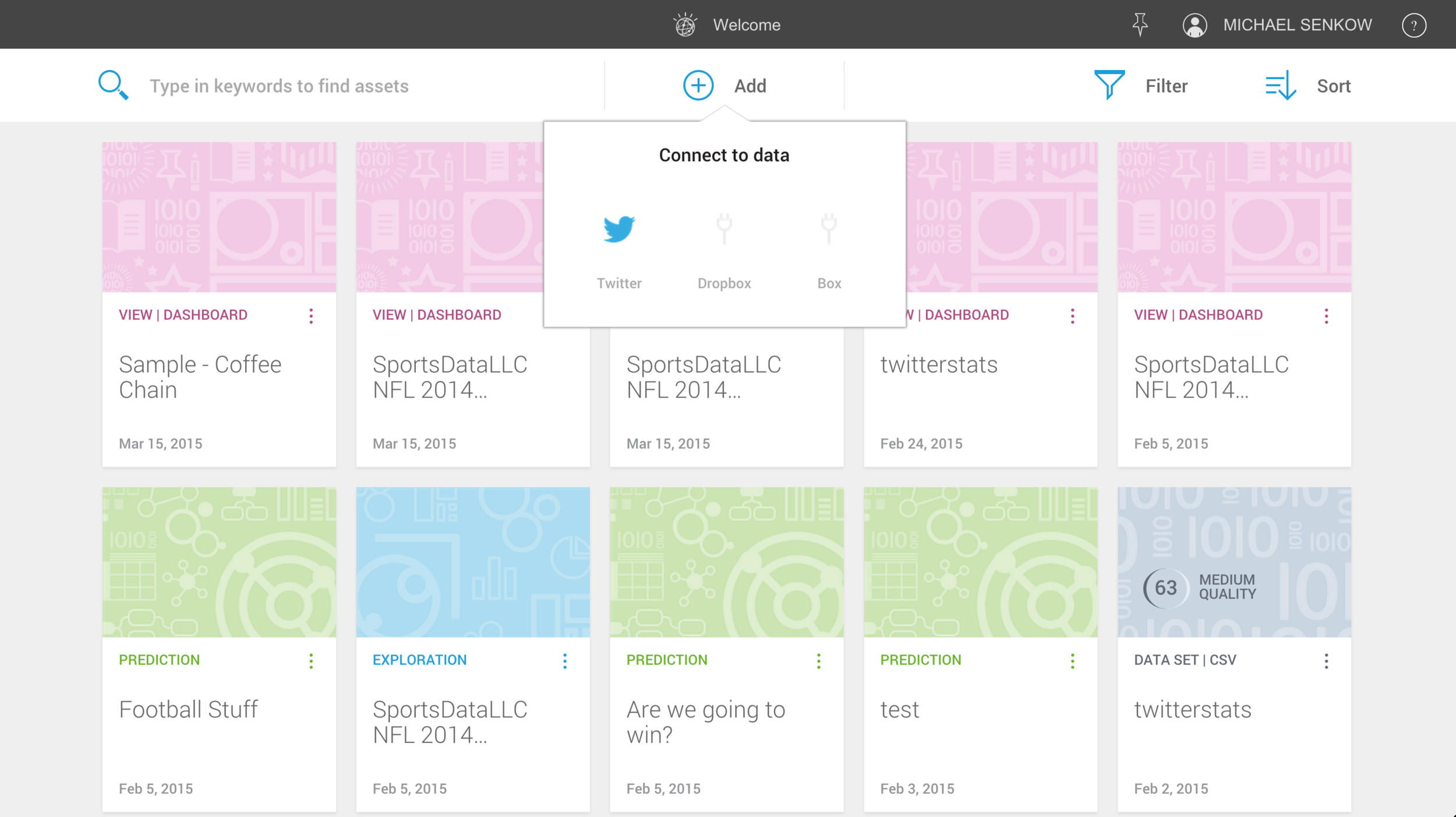1456x817 pixels.
Task: Open the user profile avatar
Action: coord(1195,24)
